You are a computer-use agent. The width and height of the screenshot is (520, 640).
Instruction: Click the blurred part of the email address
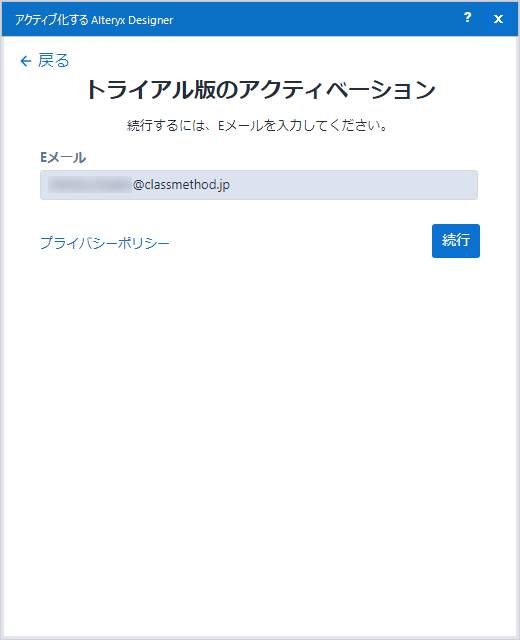pyautogui.click(x=89, y=184)
